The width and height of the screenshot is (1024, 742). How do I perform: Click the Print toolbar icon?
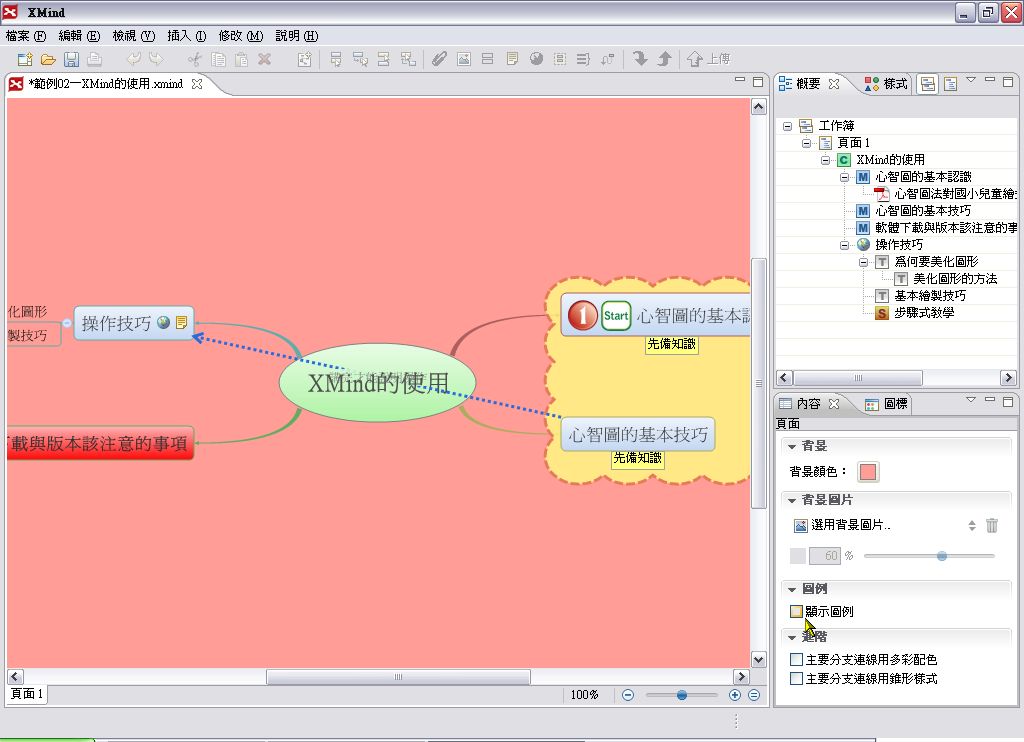click(95, 59)
